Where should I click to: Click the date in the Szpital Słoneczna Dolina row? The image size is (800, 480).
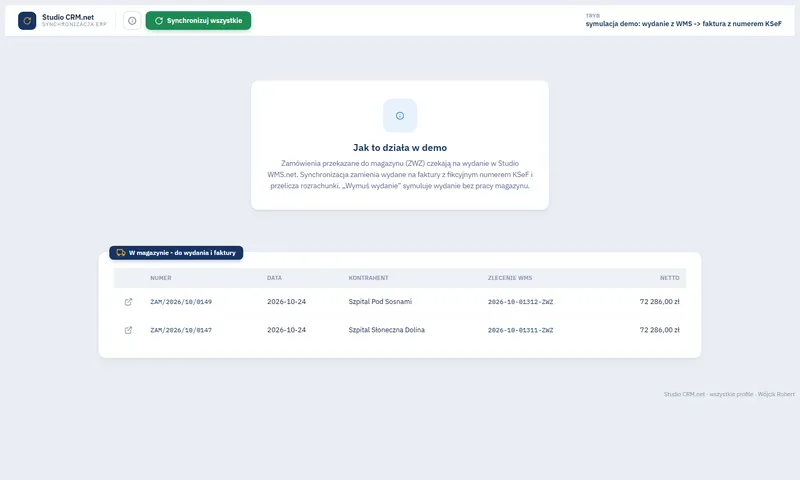[x=286, y=330]
